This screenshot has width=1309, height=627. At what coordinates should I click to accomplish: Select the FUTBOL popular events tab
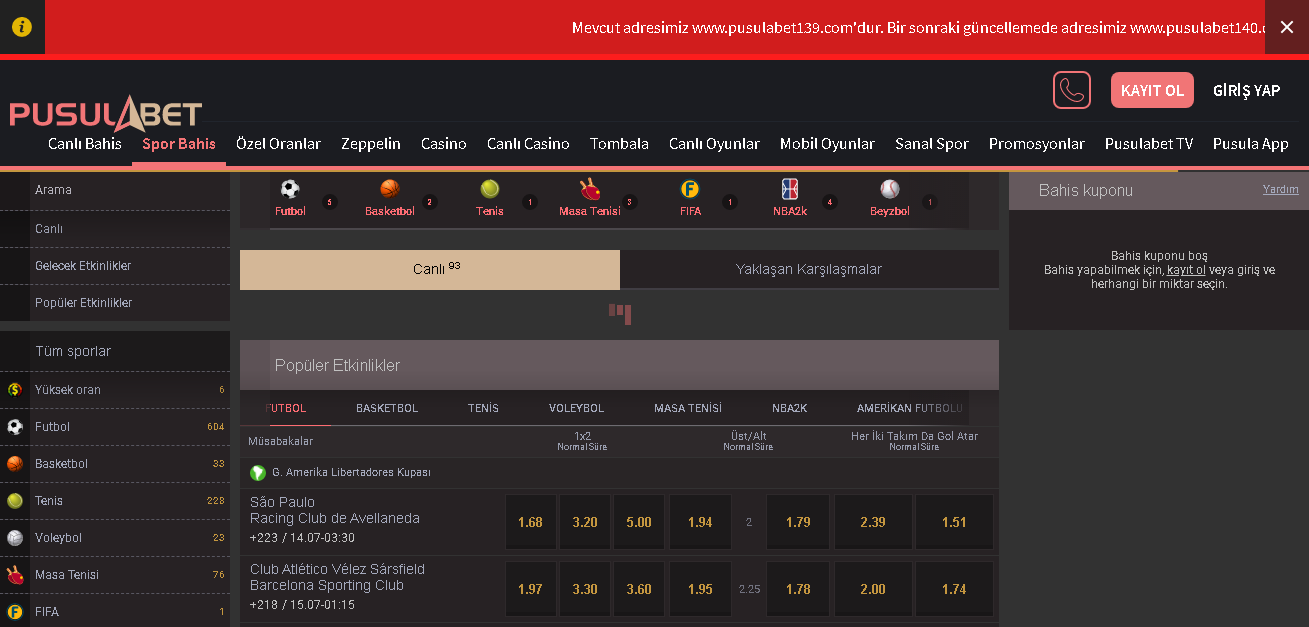tap(286, 408)
